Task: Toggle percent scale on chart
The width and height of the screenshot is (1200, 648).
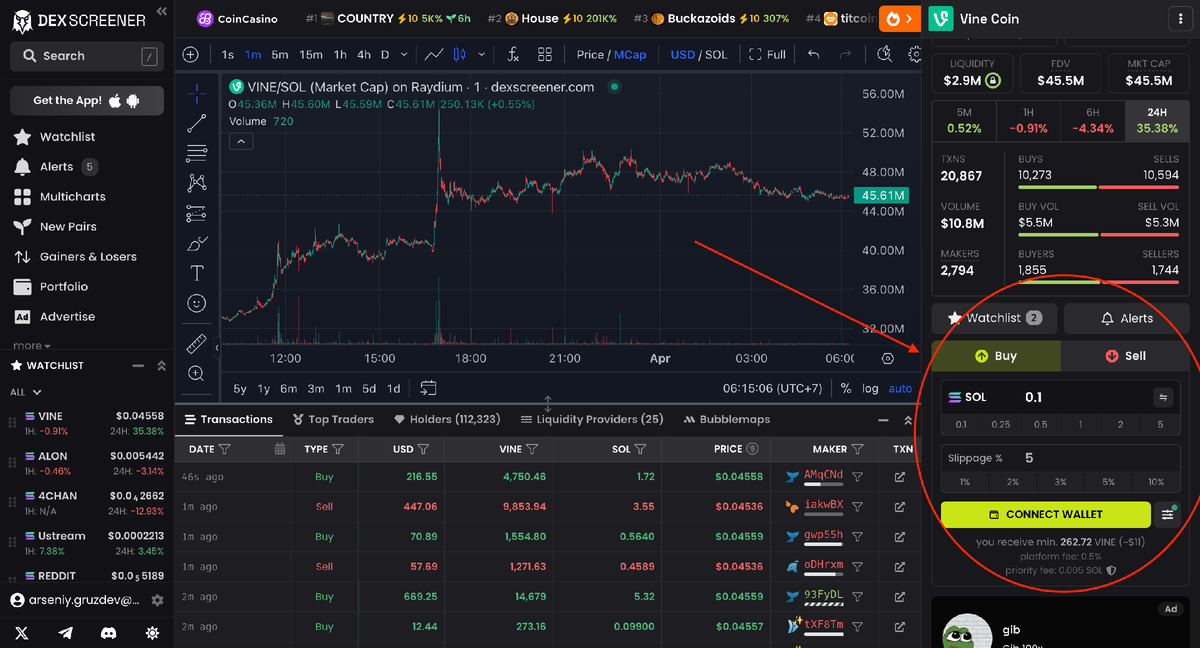Action: [846, 388]
